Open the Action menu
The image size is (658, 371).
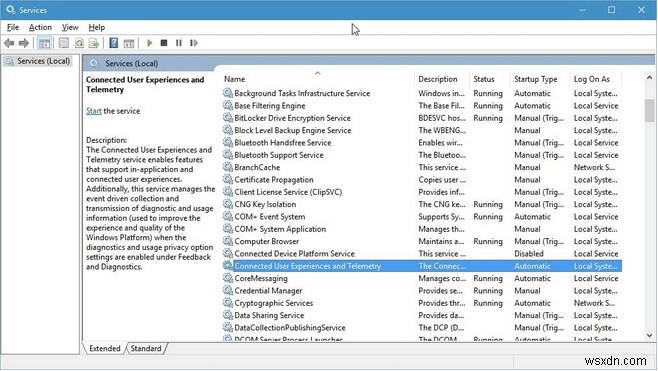(40, 27)
